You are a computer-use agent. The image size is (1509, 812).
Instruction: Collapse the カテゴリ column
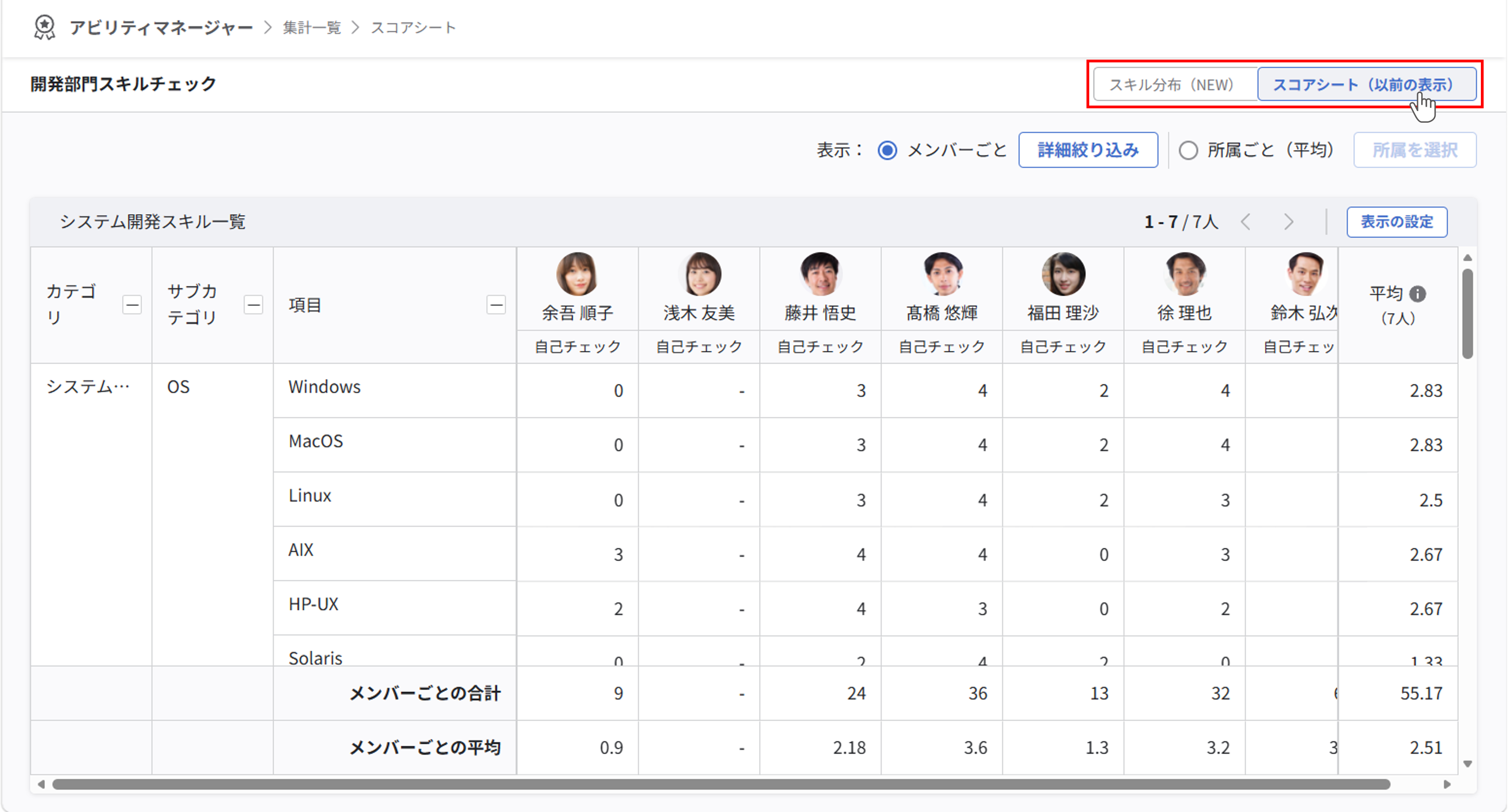[x=132, y=305]
